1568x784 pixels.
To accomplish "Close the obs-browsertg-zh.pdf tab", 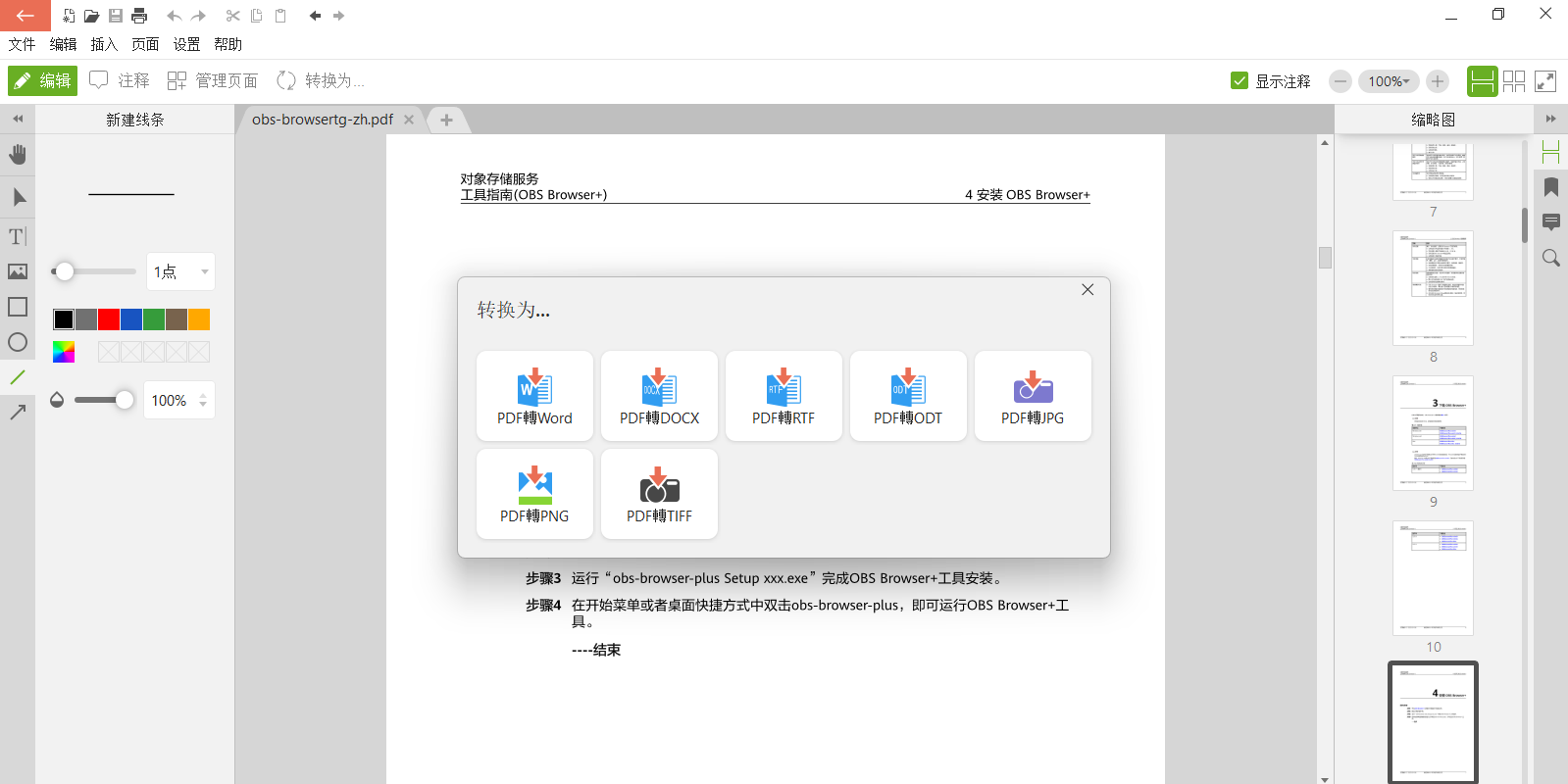I will tap(409, 120).
